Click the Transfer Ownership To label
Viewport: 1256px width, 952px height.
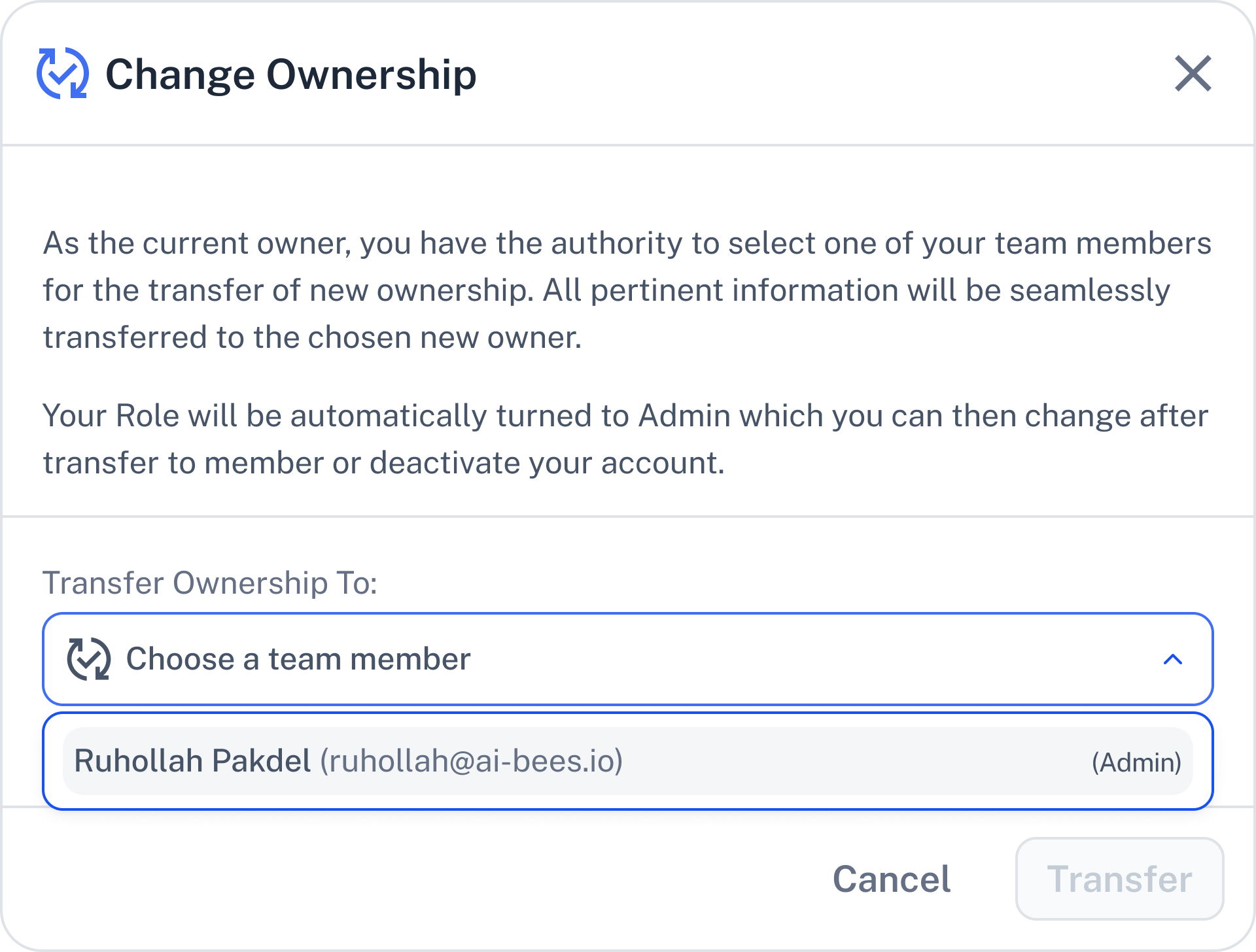[210, 583]
